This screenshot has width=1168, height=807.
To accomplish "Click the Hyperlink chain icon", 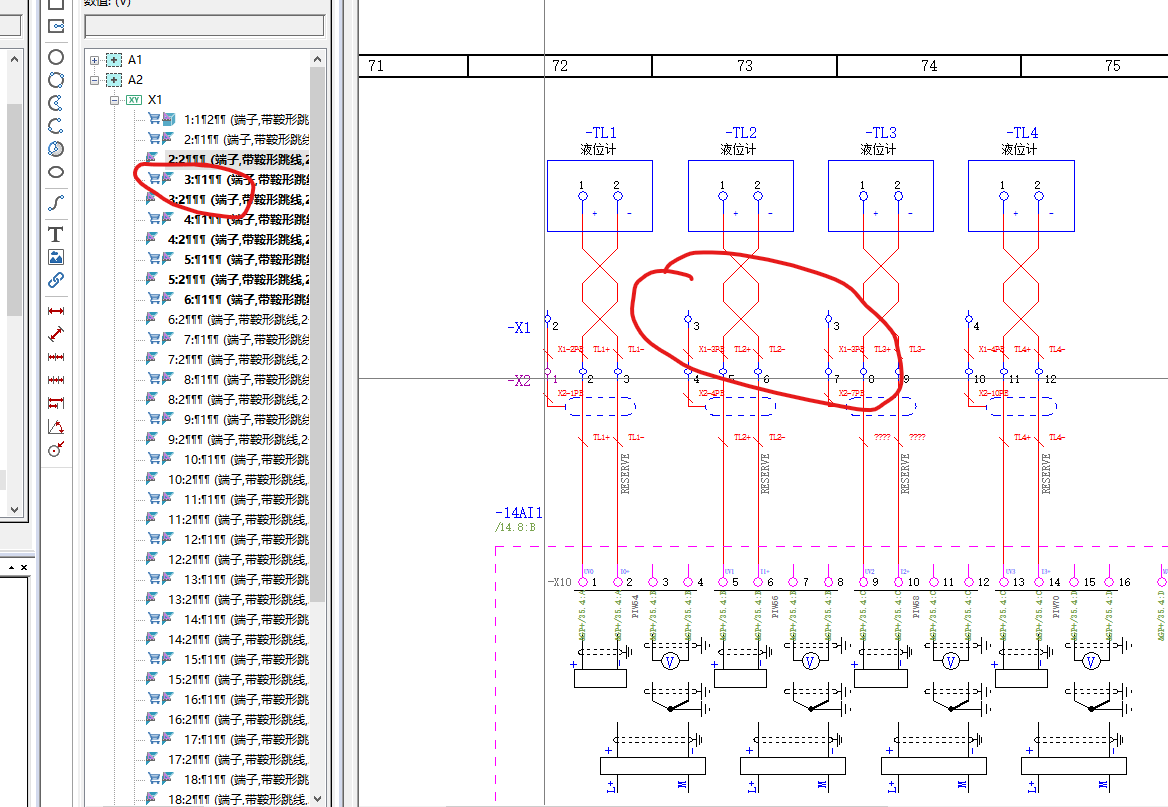I will coord(56,280).
